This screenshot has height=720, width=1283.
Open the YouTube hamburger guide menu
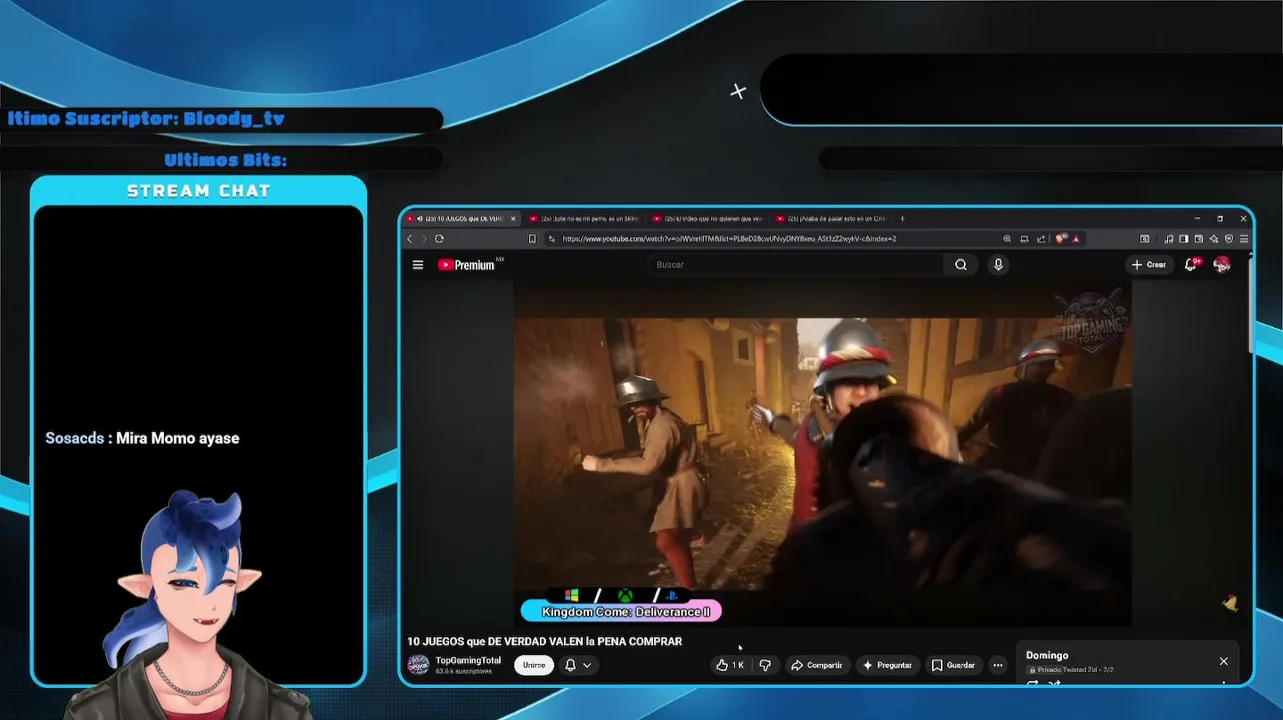pyautogui.click(x=418, y=265)
